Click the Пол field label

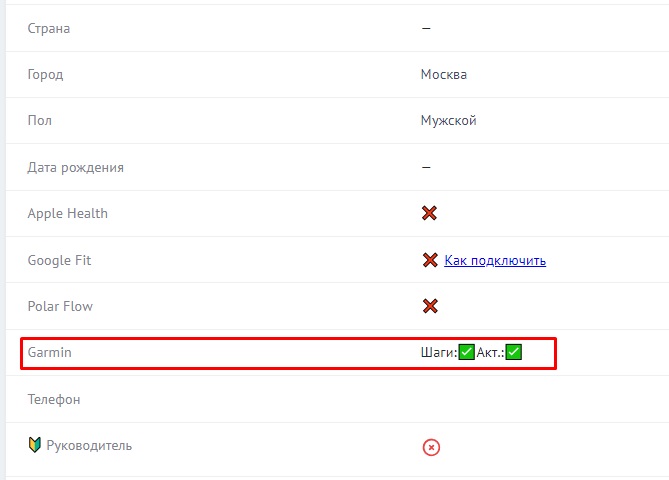coord(39,120)
